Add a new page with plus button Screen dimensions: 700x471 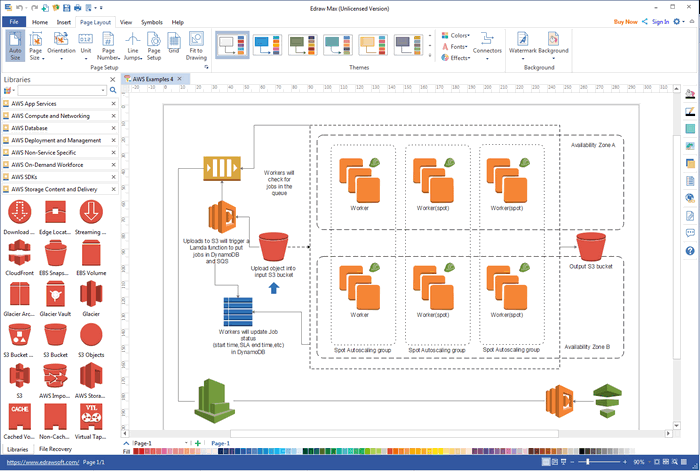[x=198, y=443]
